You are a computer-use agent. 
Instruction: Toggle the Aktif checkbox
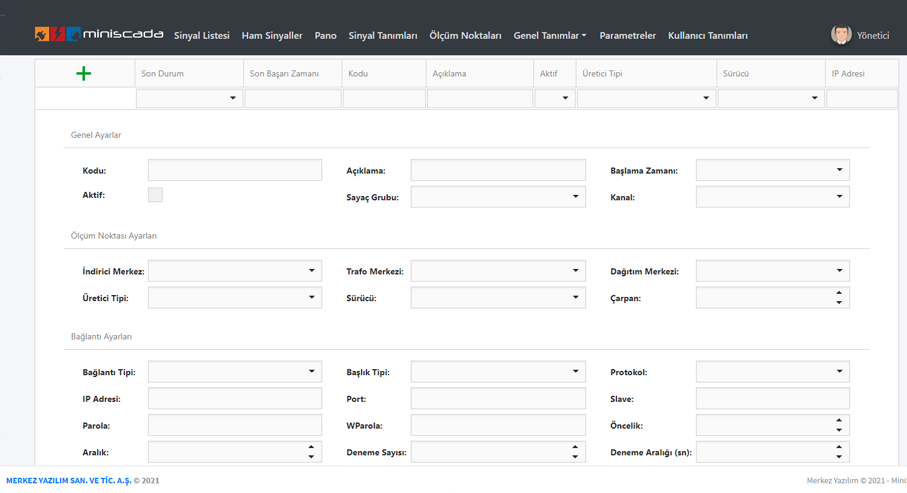coord(155,195)
